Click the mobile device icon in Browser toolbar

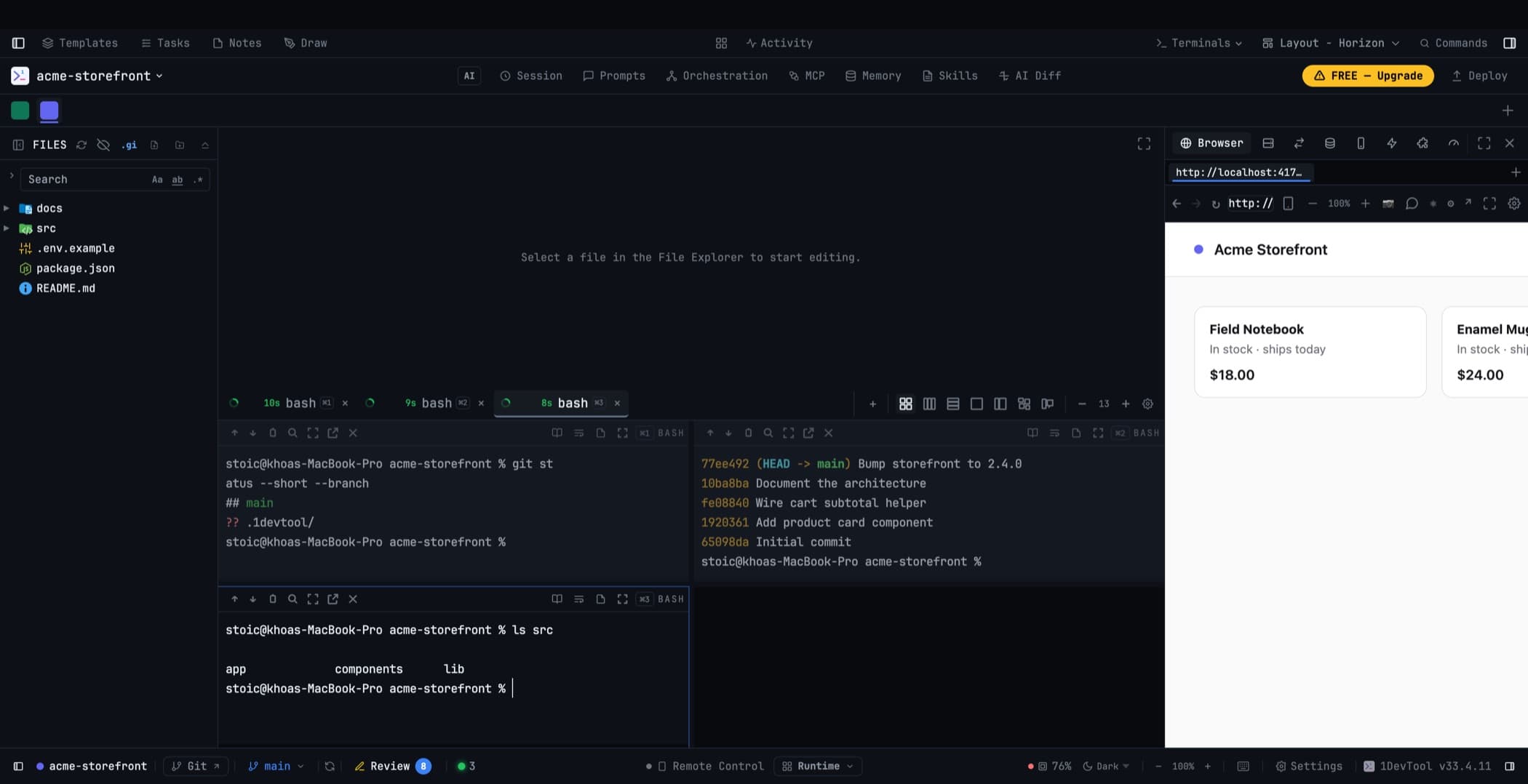tap(1361, 143)
